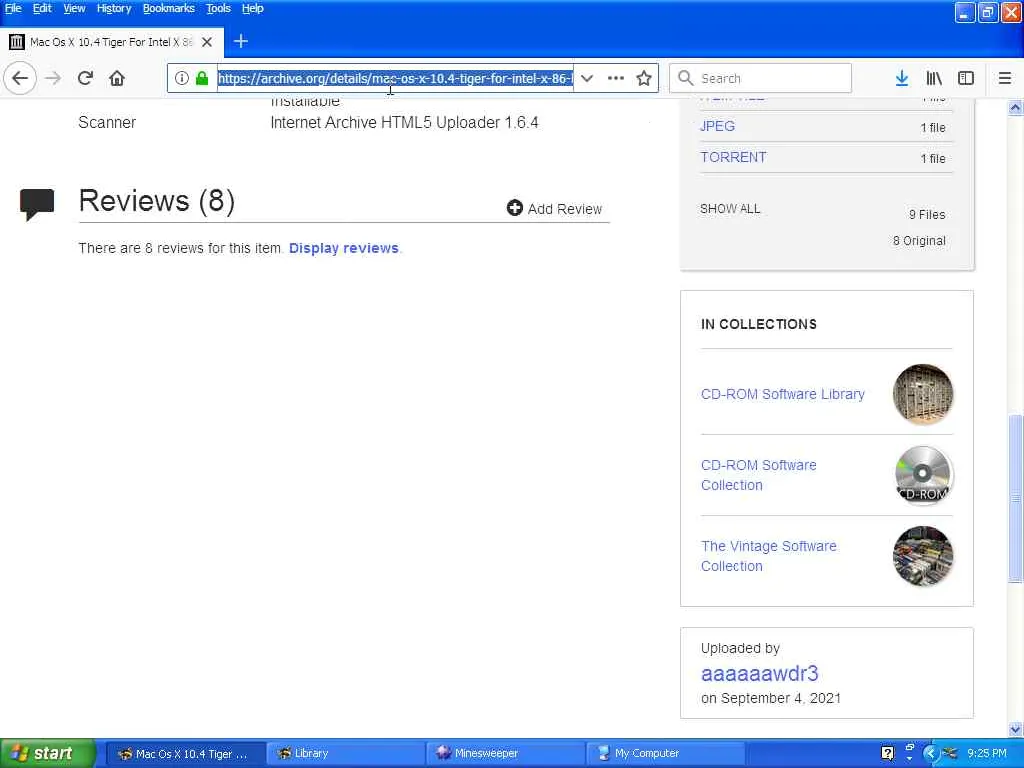Click the CD-ROM disc collection thumbnail
The height and width of the screenshot is (768, 1024).
[923, 475]
